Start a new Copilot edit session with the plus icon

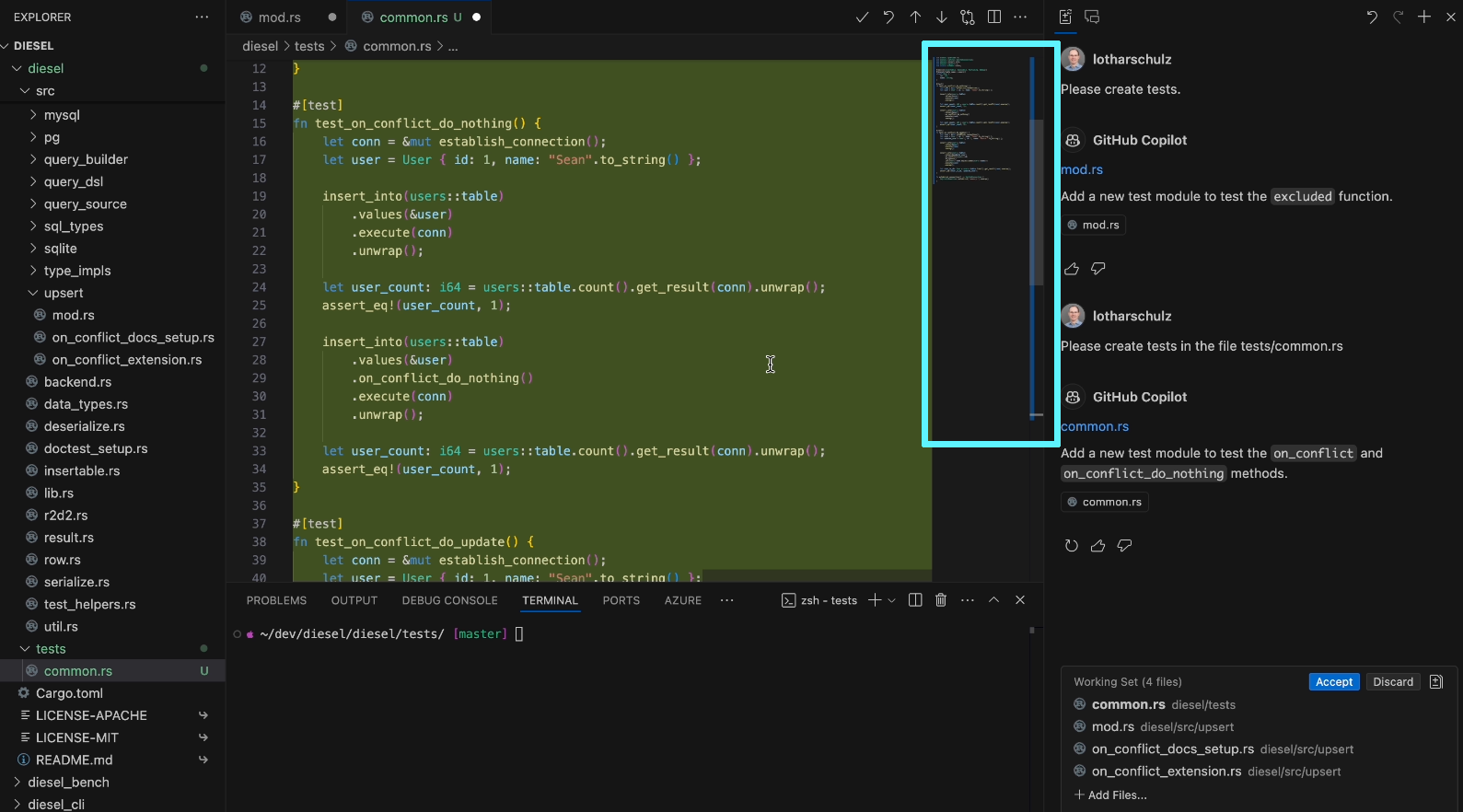tap(1424, 17)
